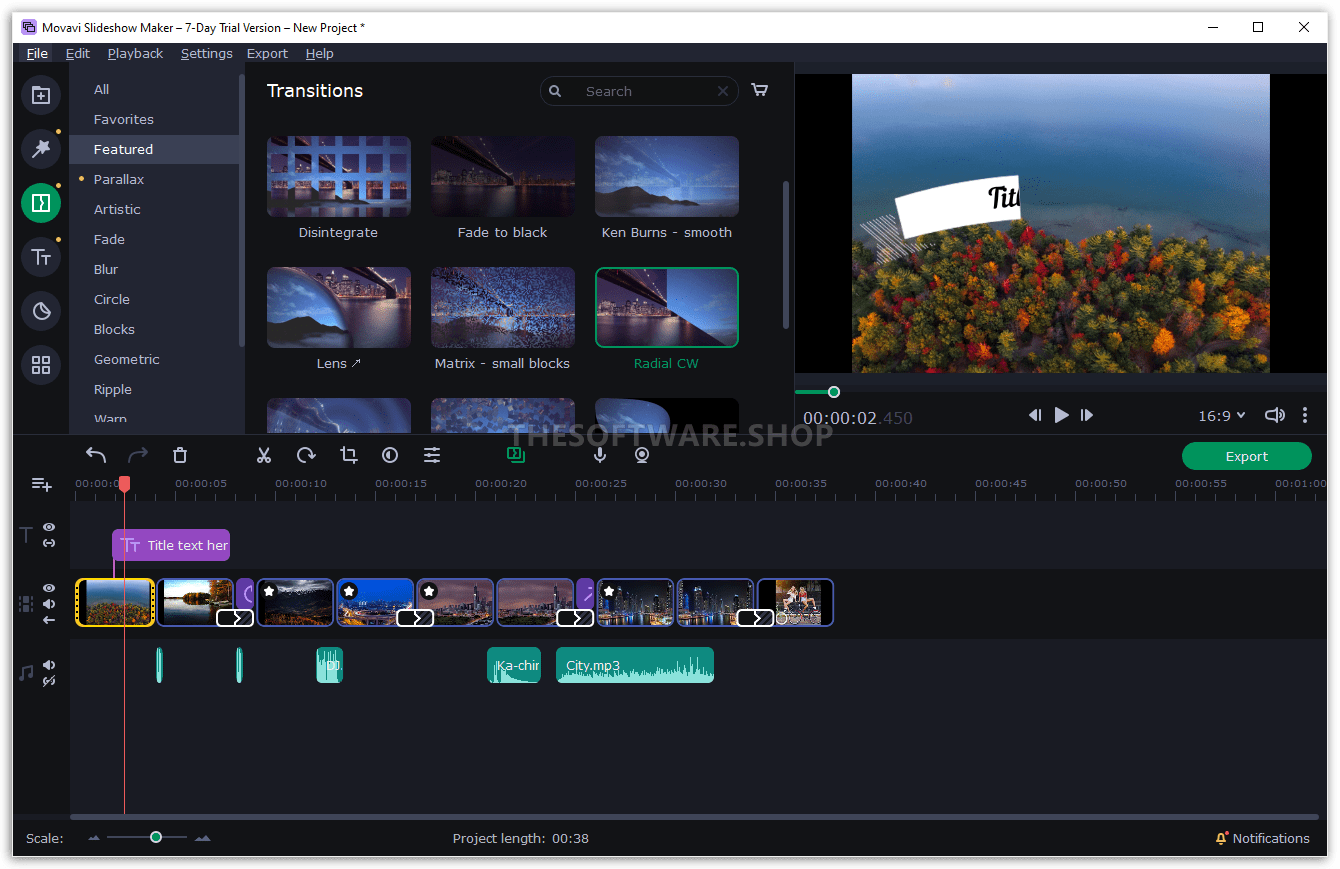Viewport: 1340px width, 869px height.
Task: Open the Titles panel
Action: (x=41, y=256)
